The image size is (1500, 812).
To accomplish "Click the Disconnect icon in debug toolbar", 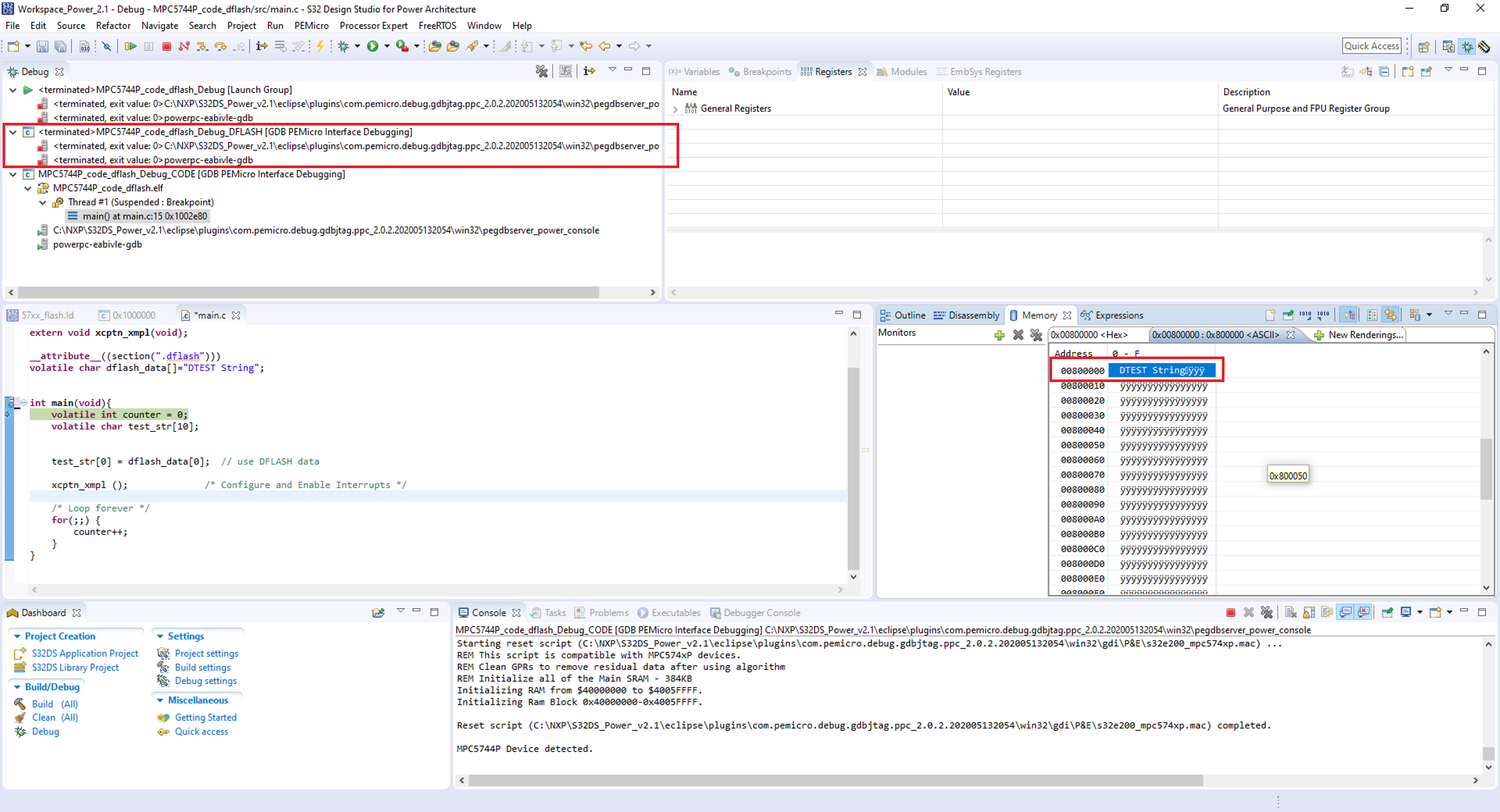I will pyautogui.click(x=184, y=46).
